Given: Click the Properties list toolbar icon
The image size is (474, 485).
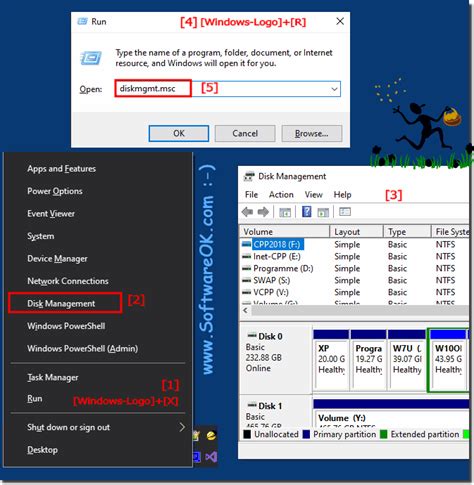Looking at the screenshot, I should click(345, 212).
